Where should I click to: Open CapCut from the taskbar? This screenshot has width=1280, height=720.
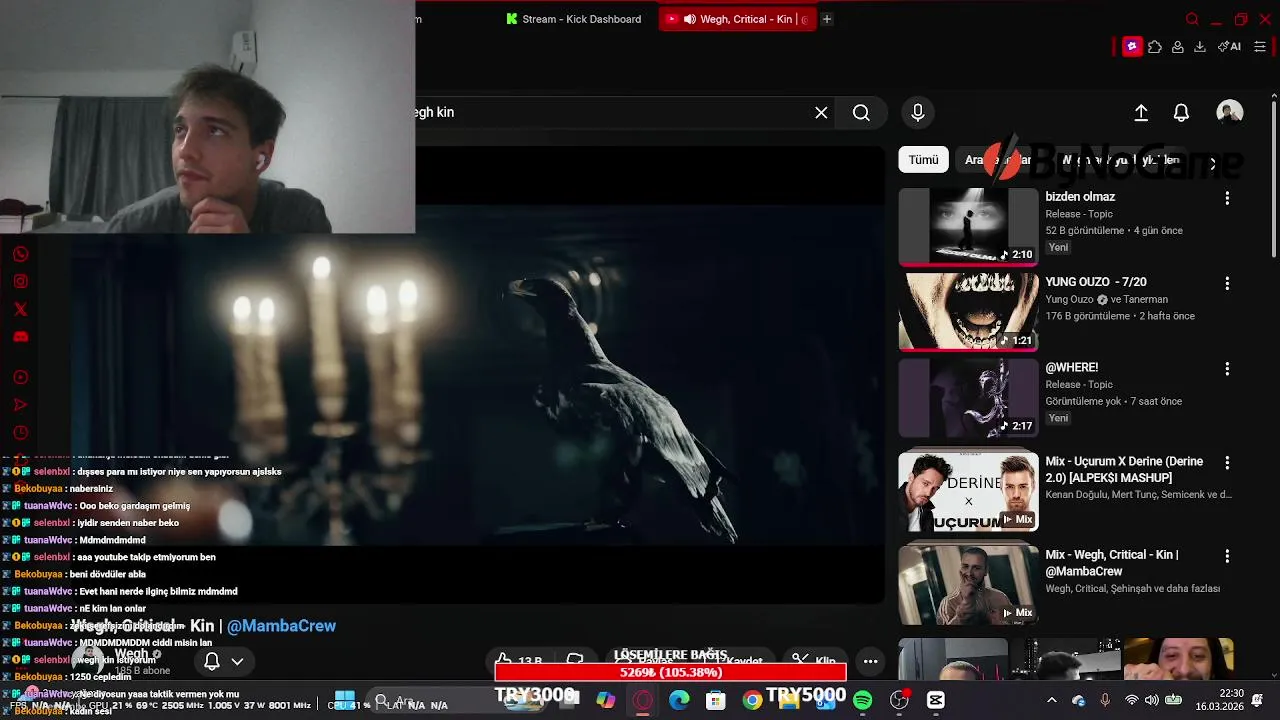click(x=936, y=701)
